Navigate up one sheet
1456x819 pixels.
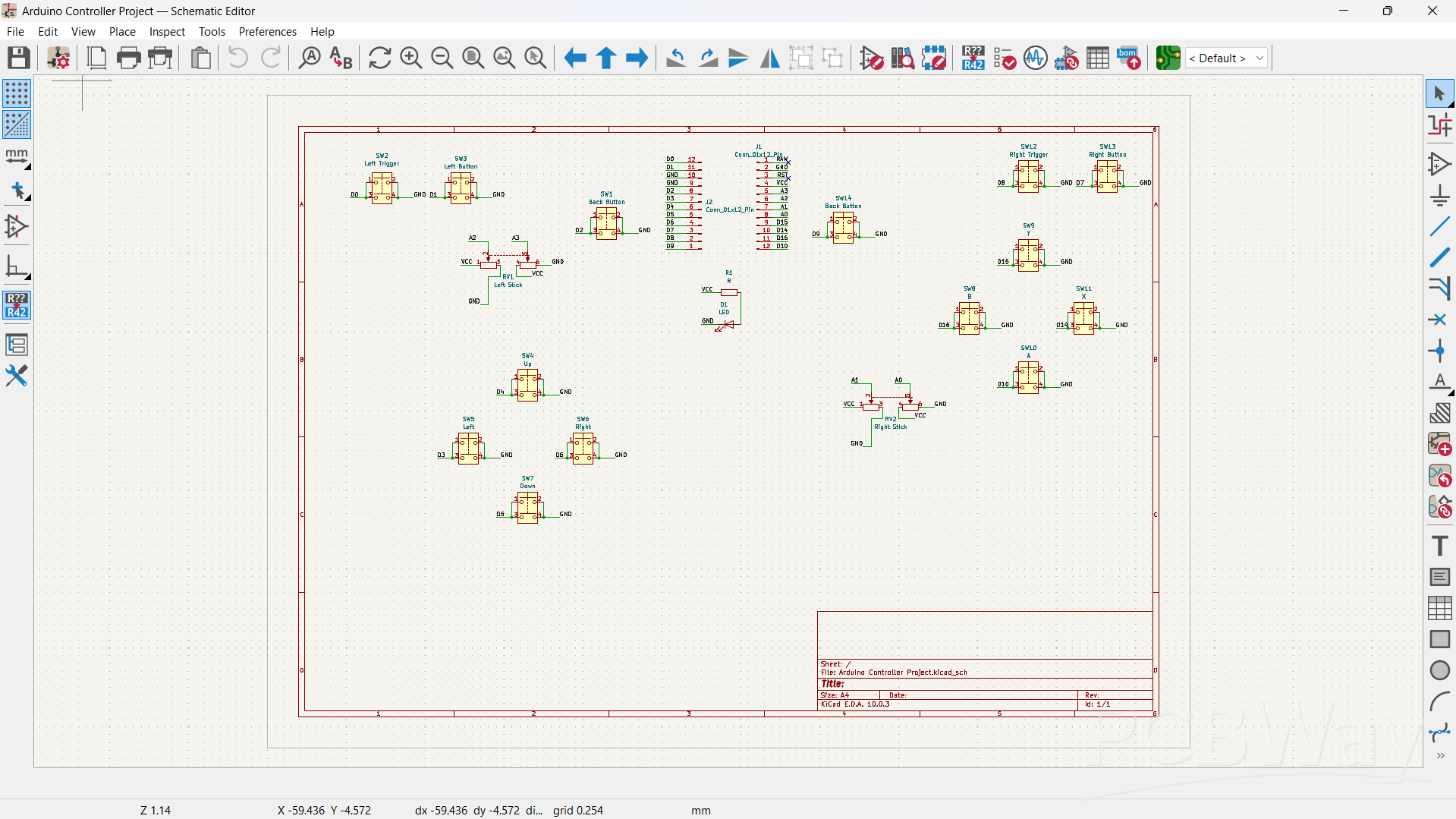point(606,58)
